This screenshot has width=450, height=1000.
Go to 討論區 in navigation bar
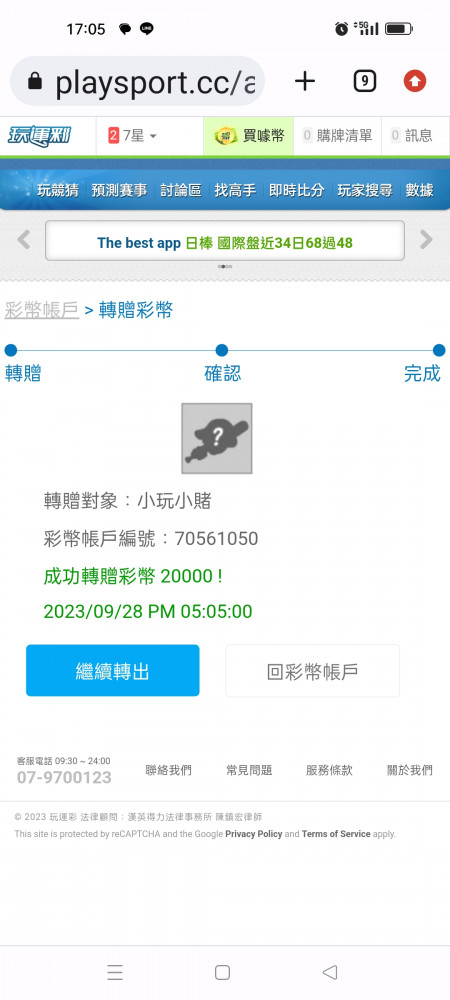pos(180,190)
